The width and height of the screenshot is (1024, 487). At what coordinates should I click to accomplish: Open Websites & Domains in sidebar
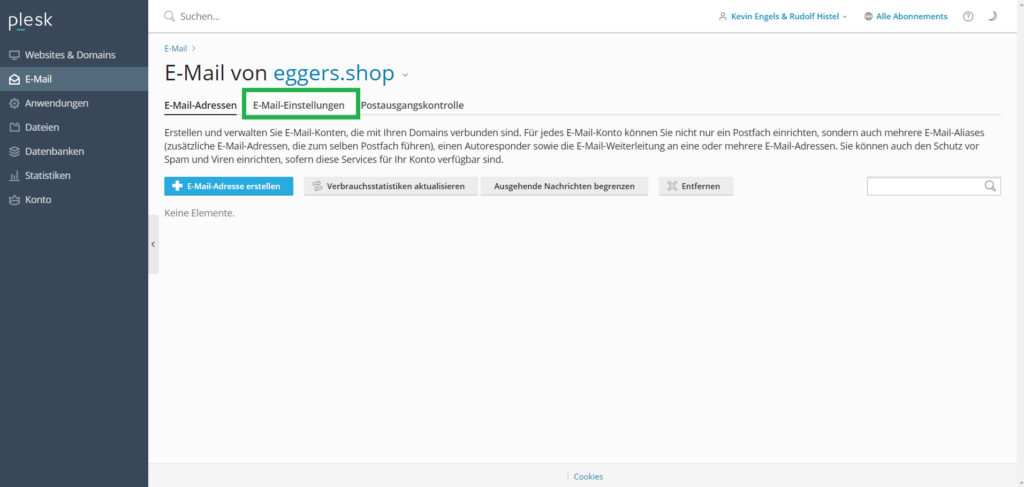[x=70, y=55]
